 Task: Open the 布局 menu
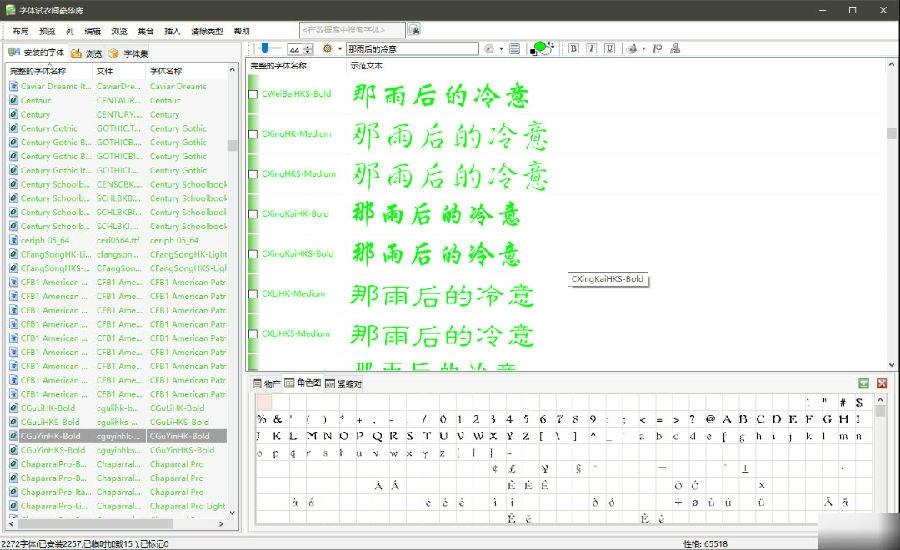20,31
